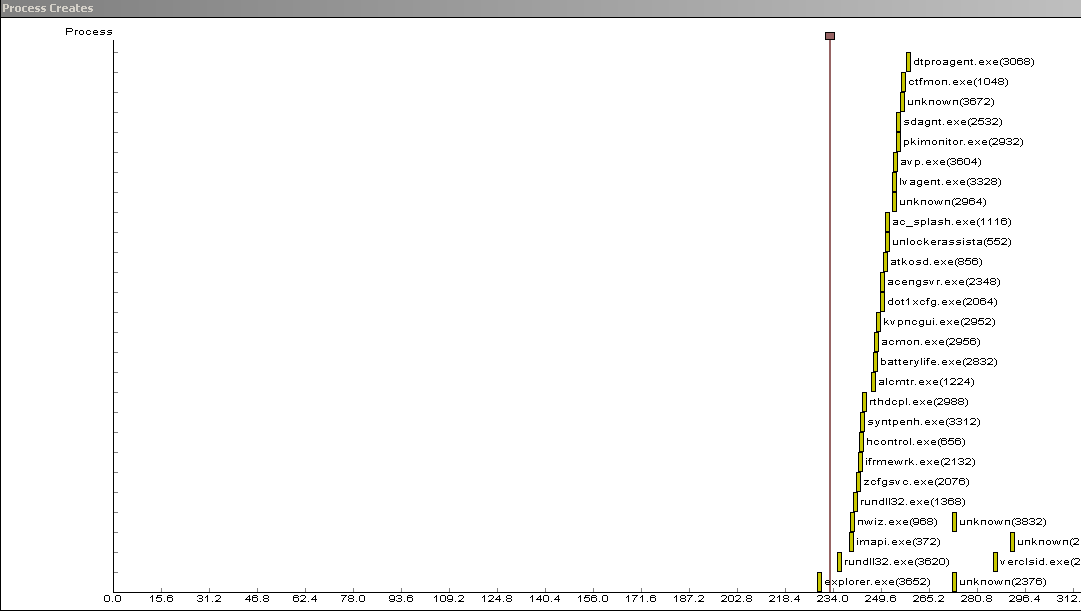Click the avp.exe(3604) process marker

pos(895,162)
